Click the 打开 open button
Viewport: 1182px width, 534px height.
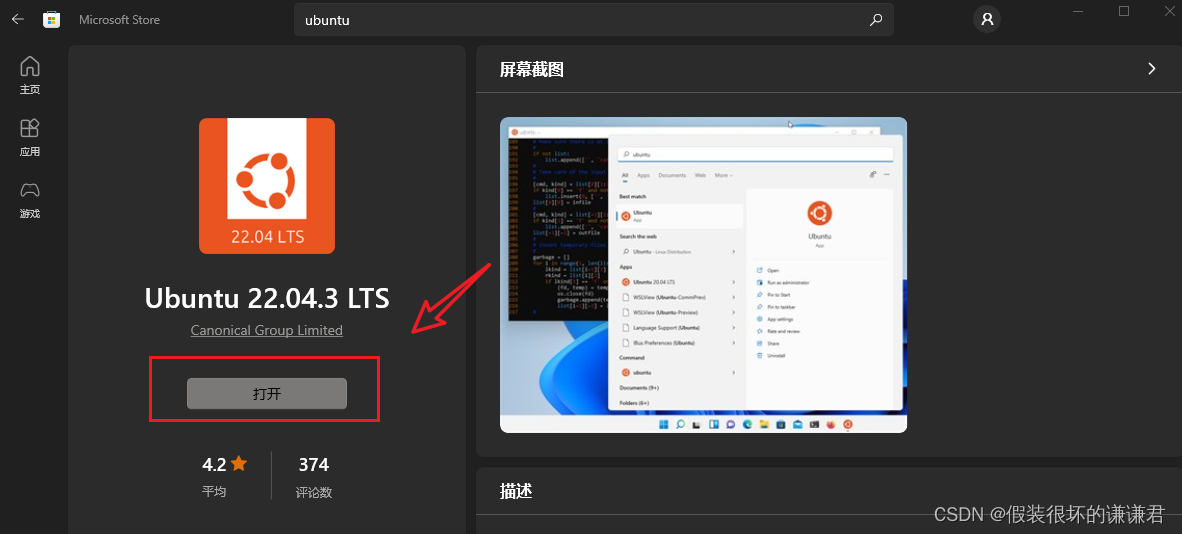point(267,394)
